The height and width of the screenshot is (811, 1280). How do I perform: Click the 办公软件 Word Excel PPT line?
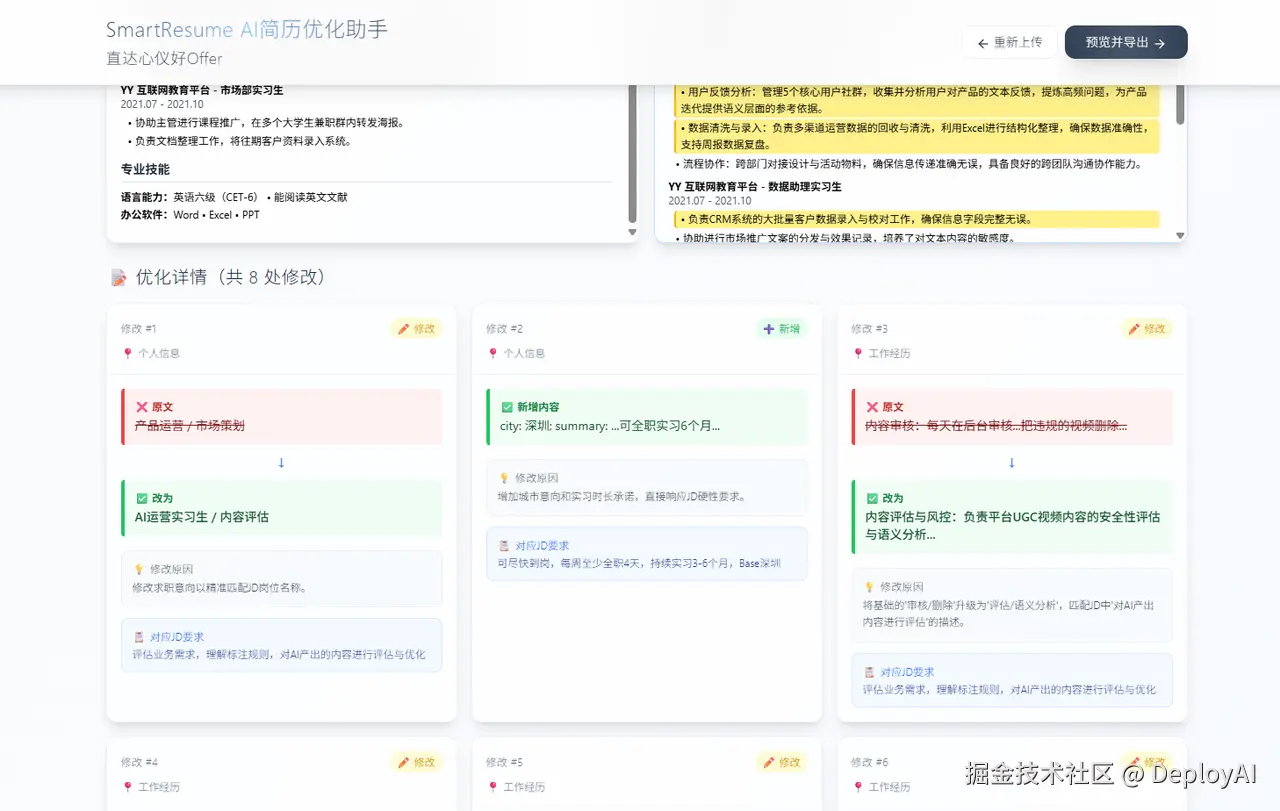(x=190, y=215)
